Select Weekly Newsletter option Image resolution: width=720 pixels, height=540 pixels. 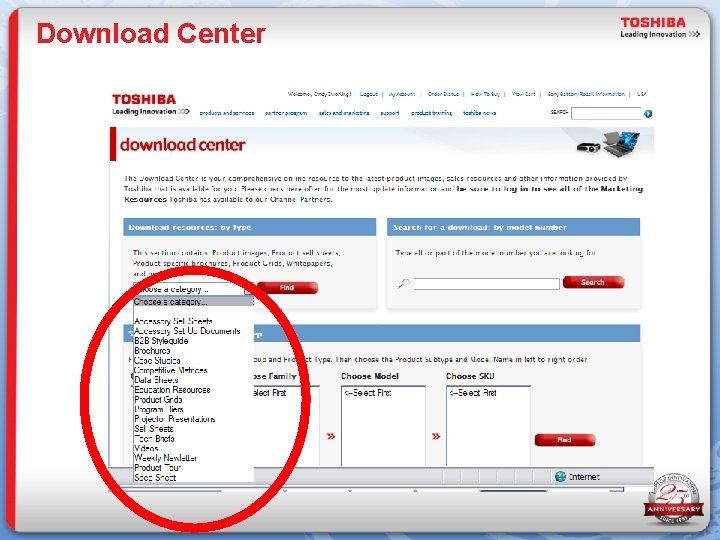(x=165, y=458)
